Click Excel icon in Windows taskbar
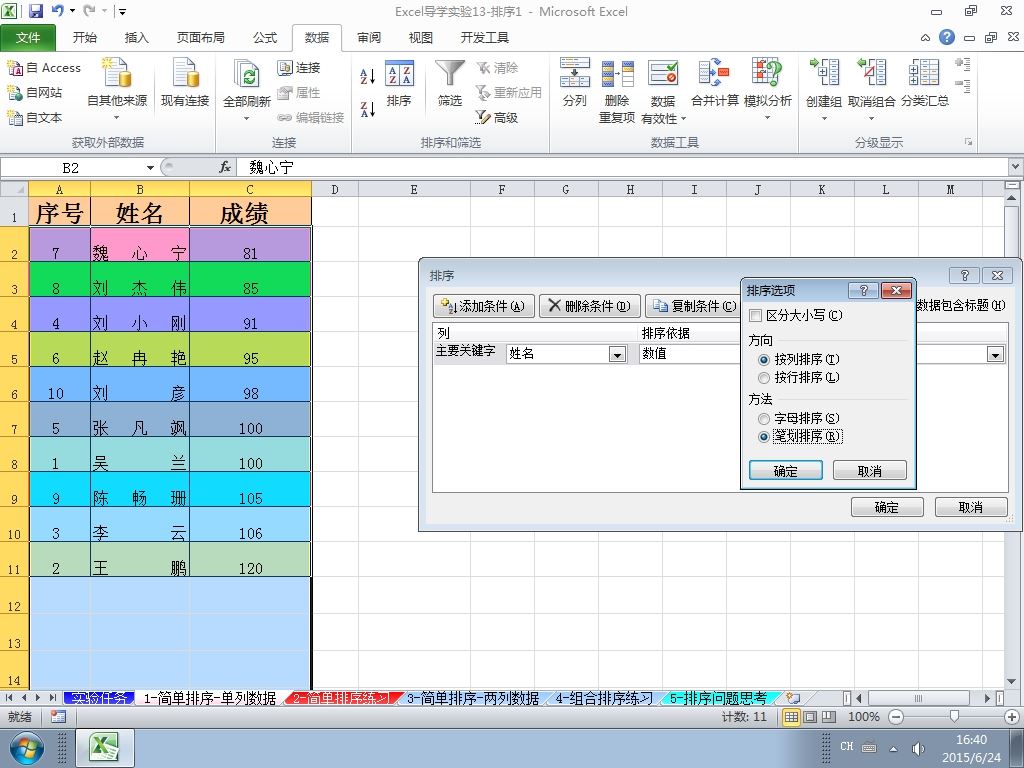Viewport: 1024px width, 768px height. [x=105, y=748]
